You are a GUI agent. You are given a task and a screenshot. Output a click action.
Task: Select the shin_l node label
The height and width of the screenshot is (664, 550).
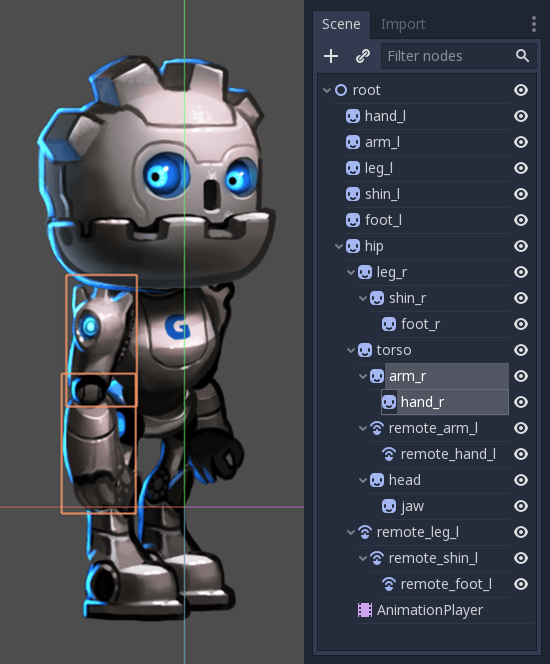382,194
